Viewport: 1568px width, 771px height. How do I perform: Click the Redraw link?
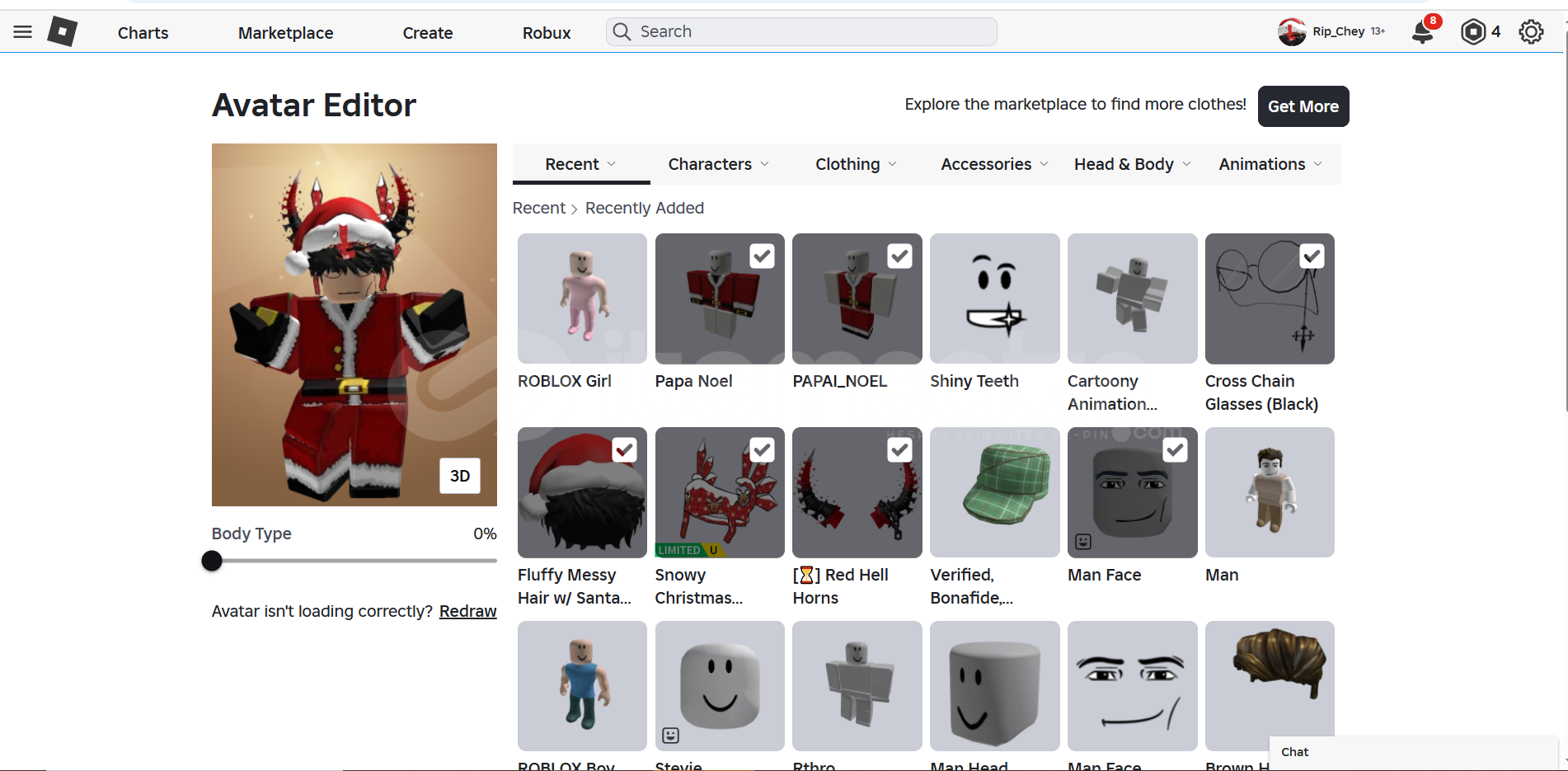[468, 611]
